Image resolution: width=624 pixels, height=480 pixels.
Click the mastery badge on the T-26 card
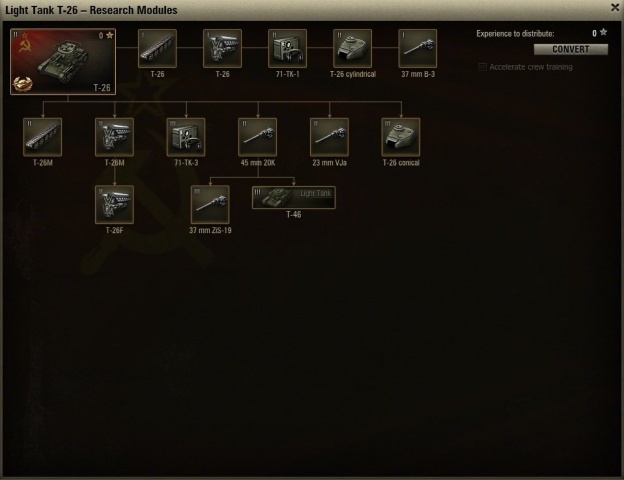[22, 84]
